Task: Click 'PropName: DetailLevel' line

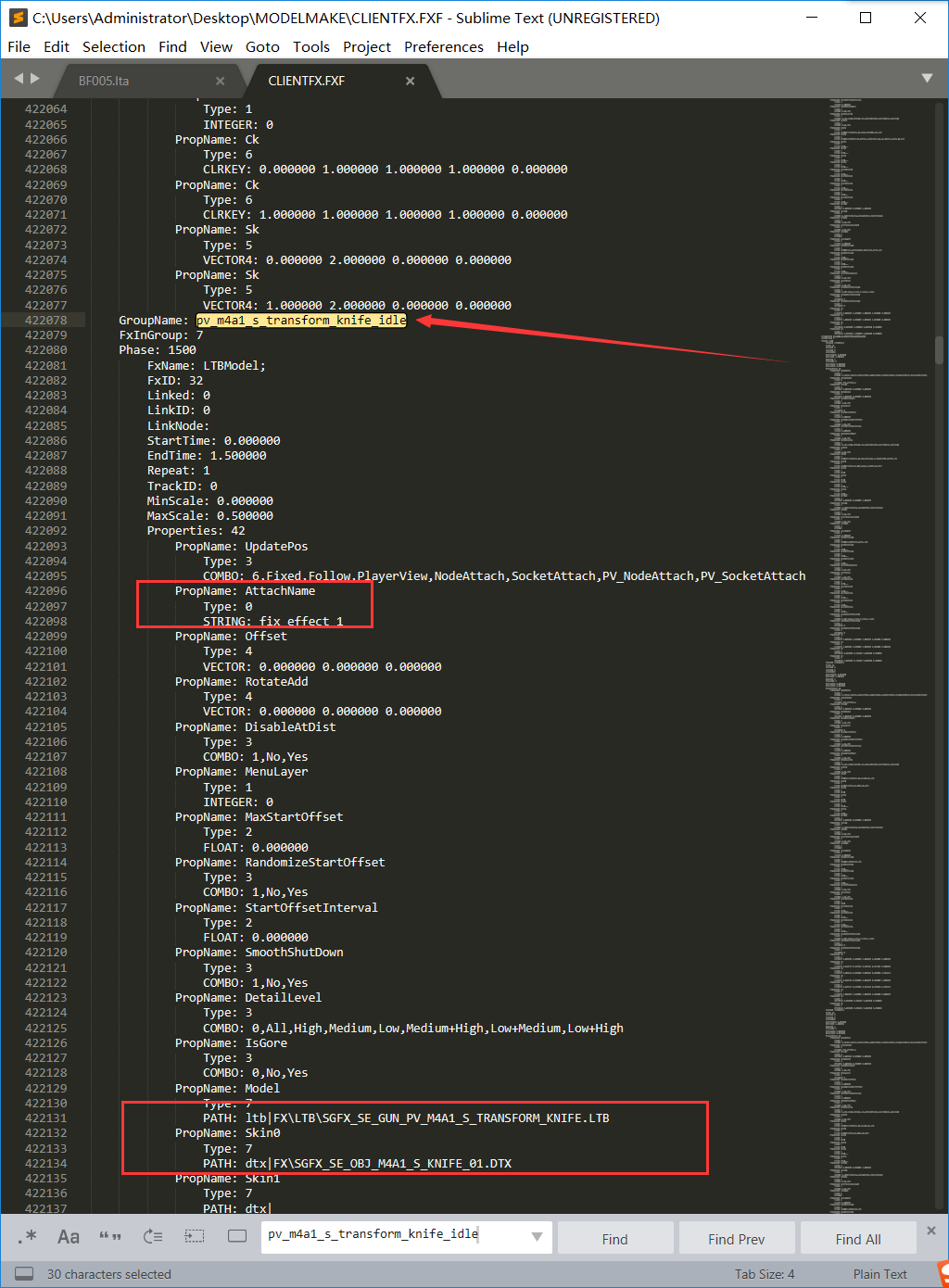Action: click(x=248, y=997)
